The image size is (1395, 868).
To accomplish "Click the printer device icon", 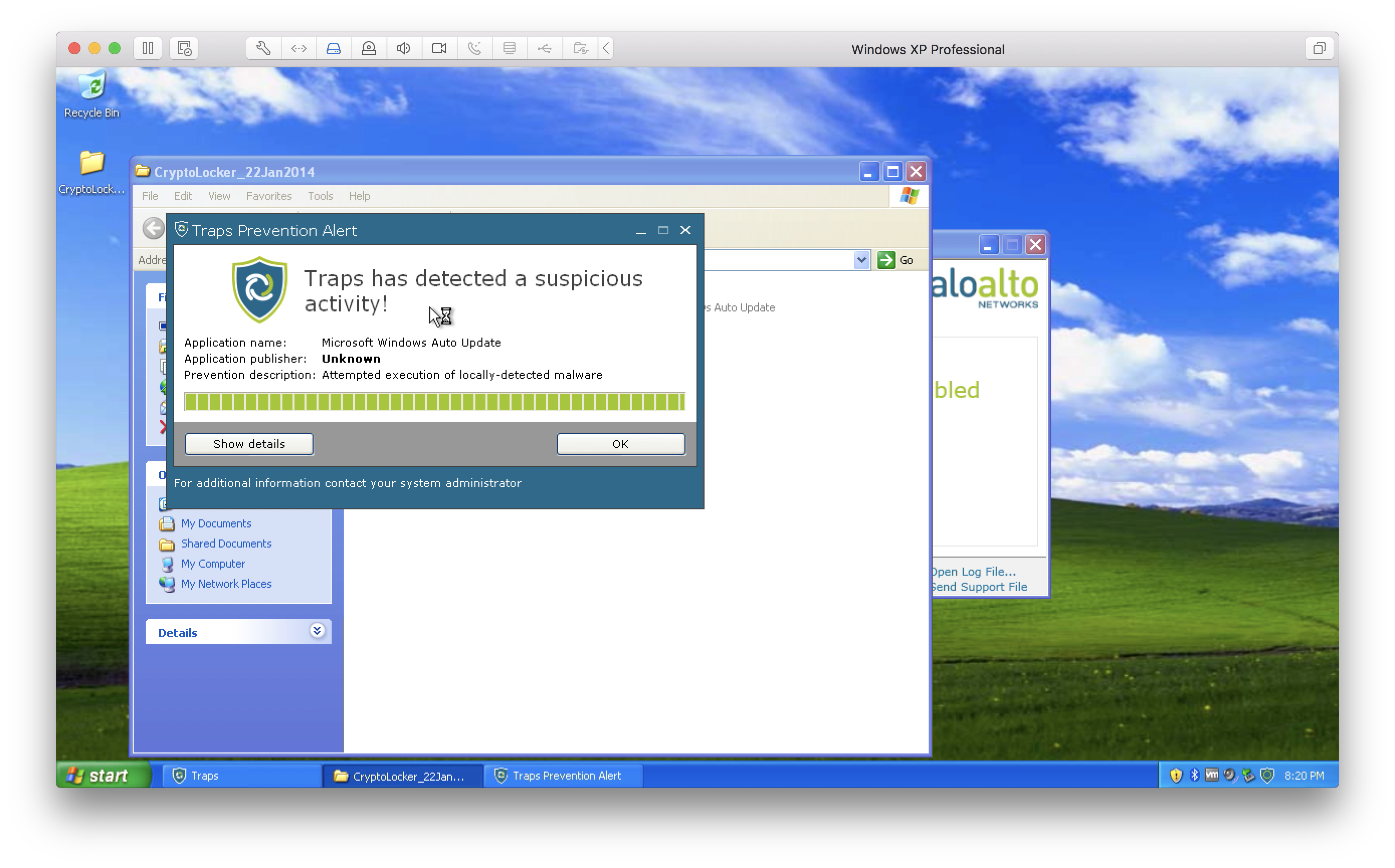I will 510,48.
